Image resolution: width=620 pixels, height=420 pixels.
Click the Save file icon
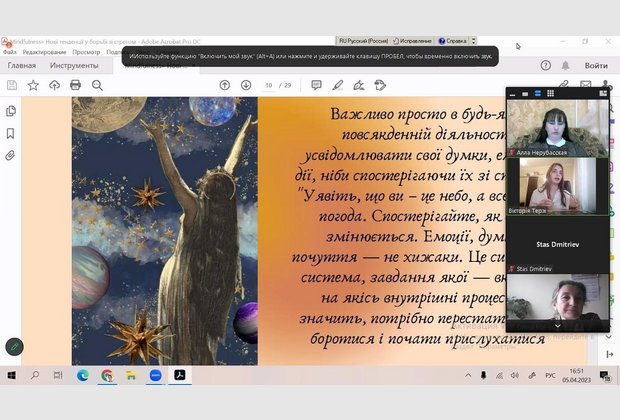[12, 85]
